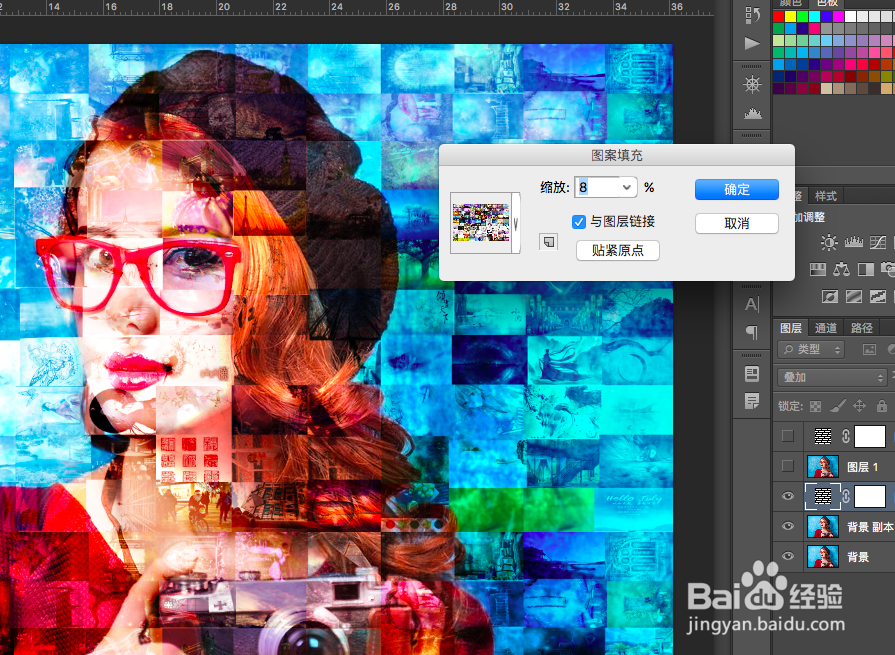Image resolution: width=895 pixels, height=655 pixels.
Task: Select the 色板 swatches tab
Action: (827, 3)
